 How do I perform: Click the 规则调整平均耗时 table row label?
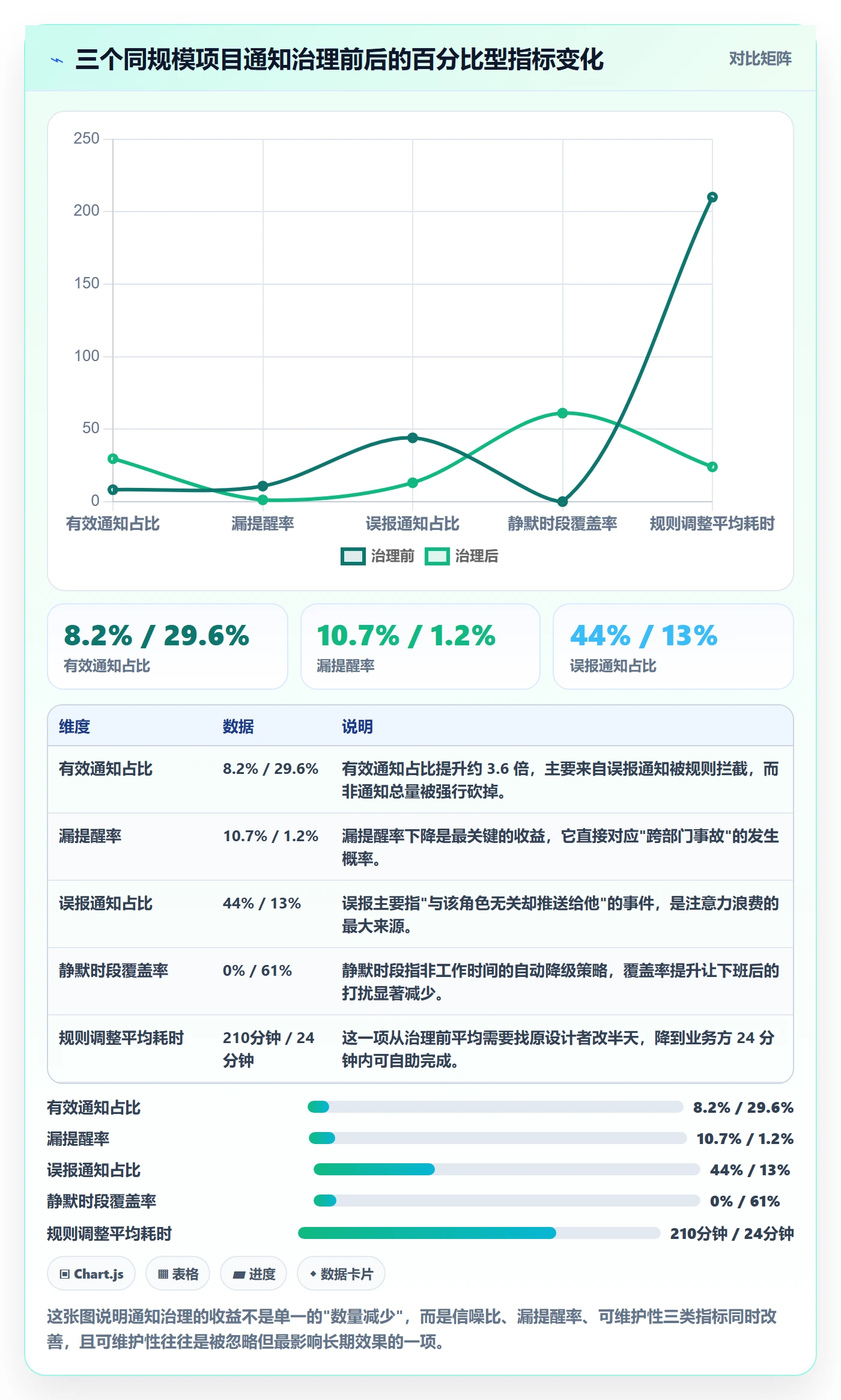tap(121, 1038)
